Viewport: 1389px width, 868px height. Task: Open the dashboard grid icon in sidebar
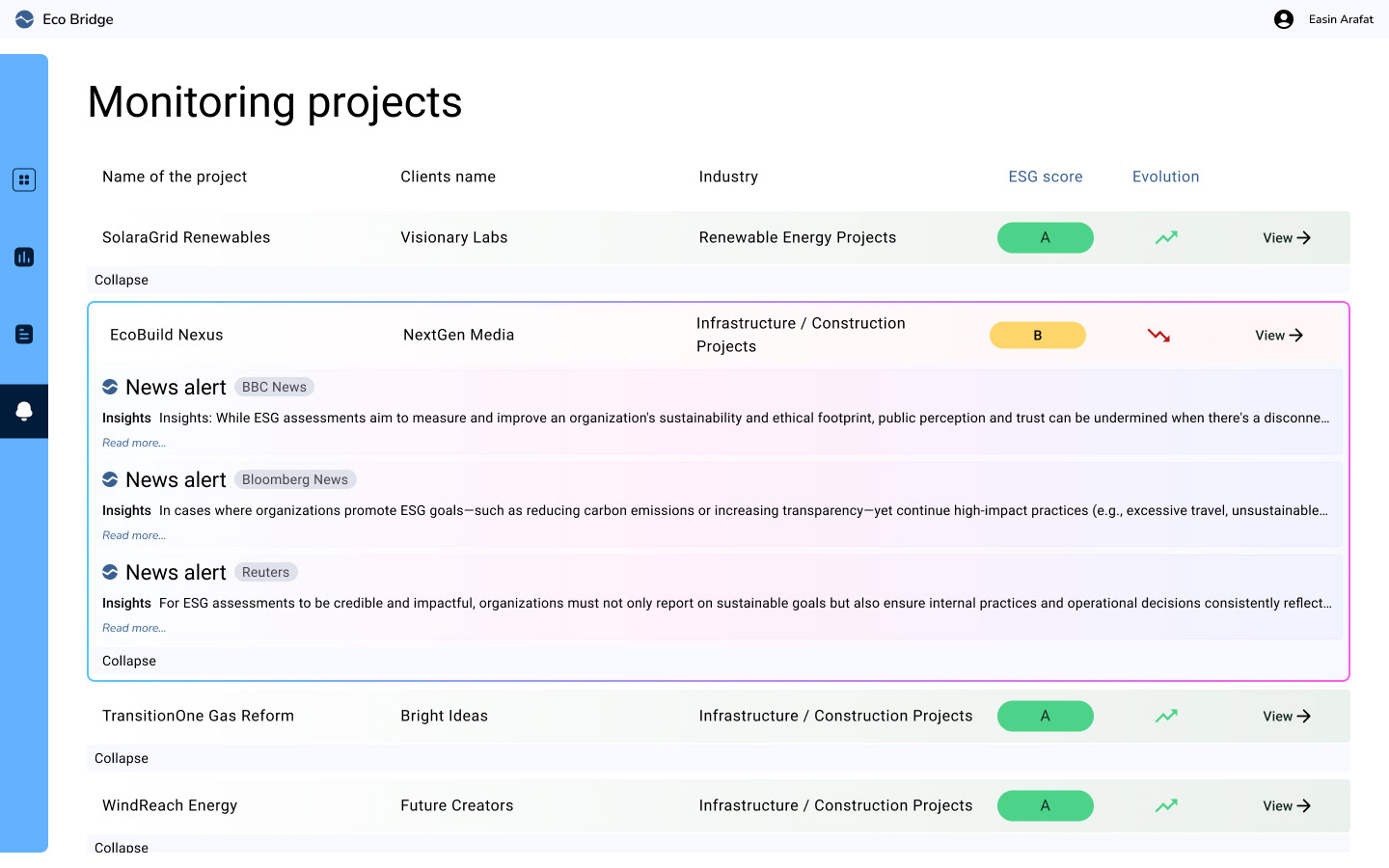pyautogui.click(x=24, y=179)
